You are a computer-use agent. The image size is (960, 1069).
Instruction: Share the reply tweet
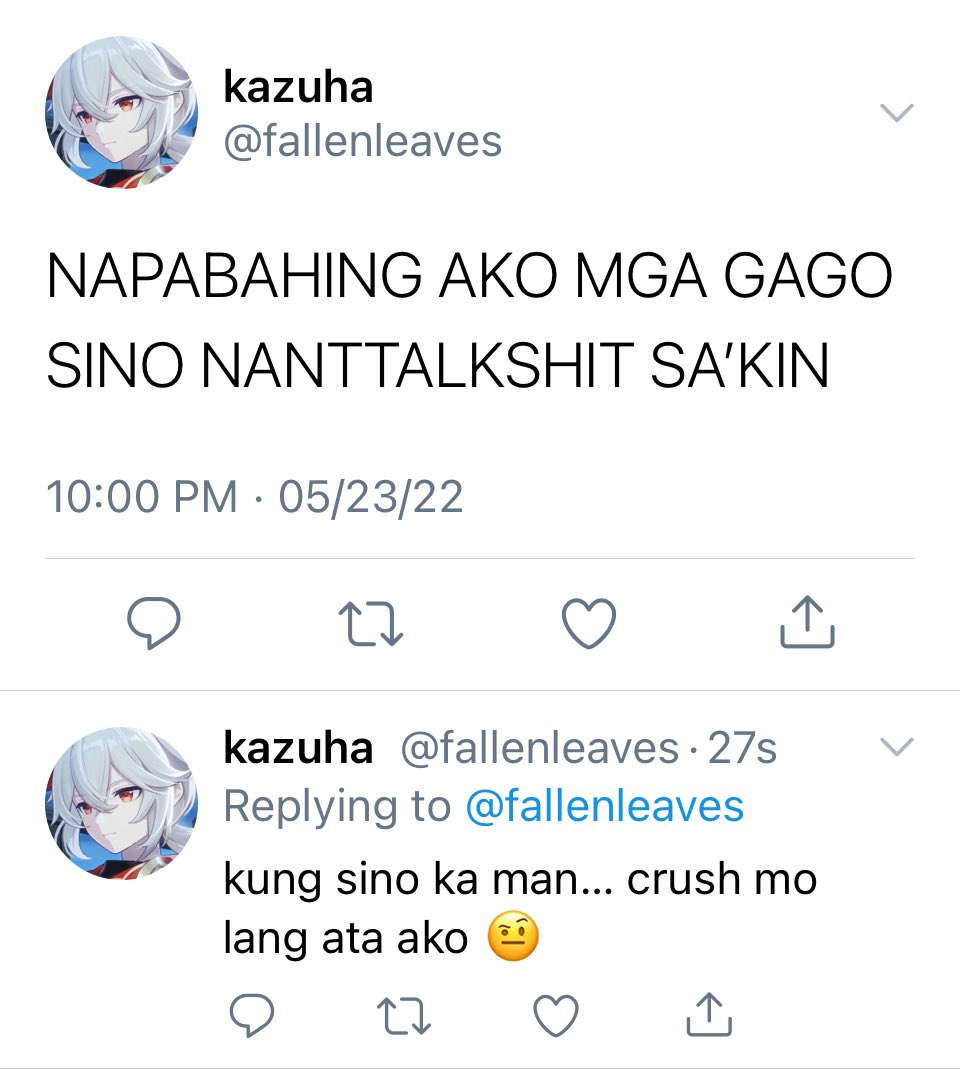pyautogui.click(x=709, y=1014)
